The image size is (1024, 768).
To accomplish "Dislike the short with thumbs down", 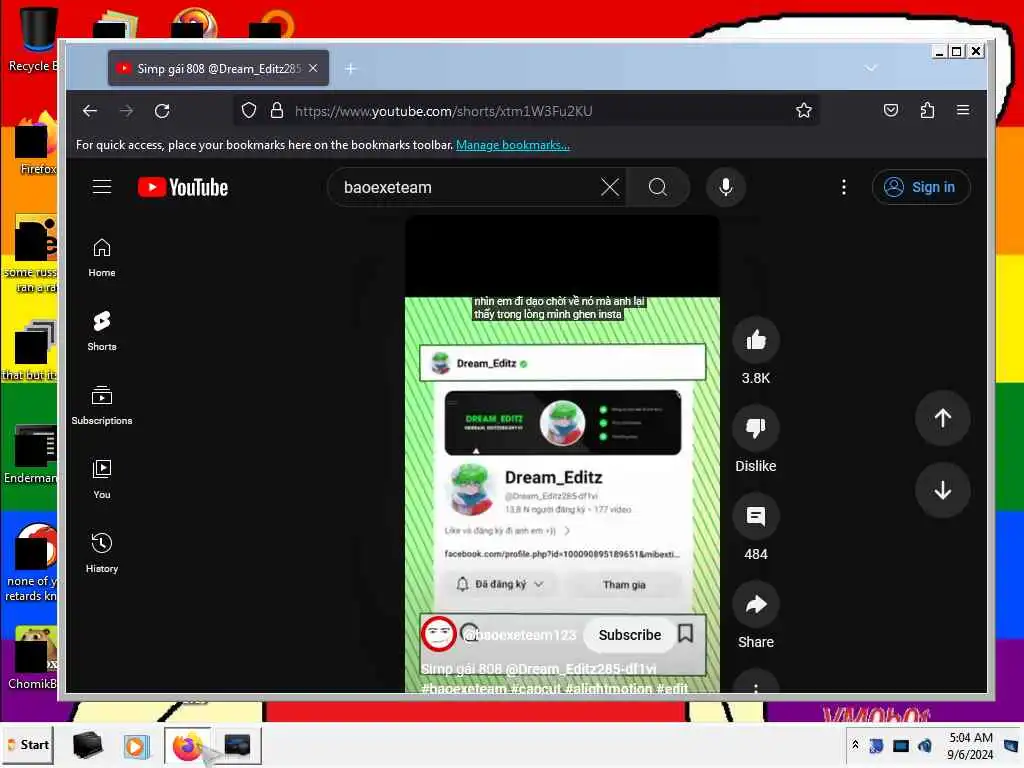I will (756, 428).
